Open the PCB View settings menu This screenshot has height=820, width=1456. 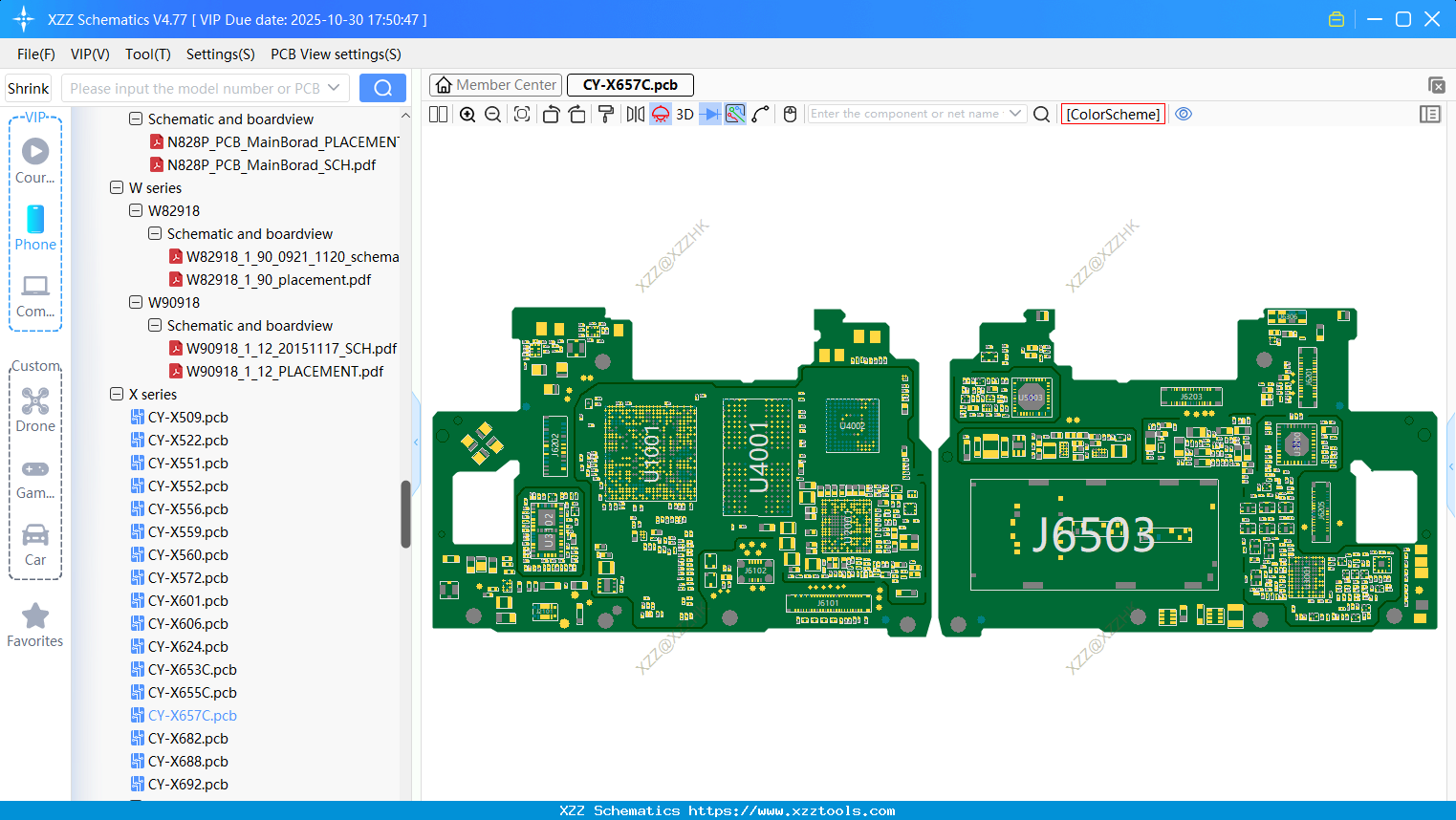pyautogui.click(x=335, y=54)
